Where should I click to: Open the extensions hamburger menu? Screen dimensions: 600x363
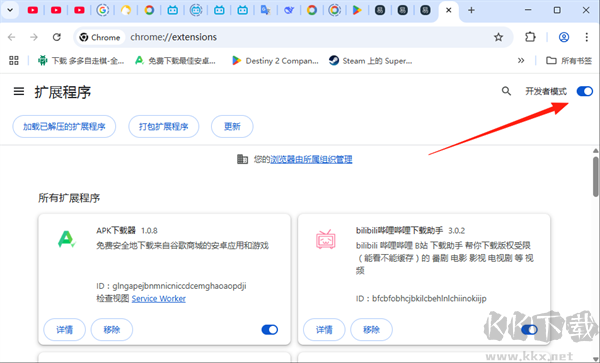coord(19,91)
